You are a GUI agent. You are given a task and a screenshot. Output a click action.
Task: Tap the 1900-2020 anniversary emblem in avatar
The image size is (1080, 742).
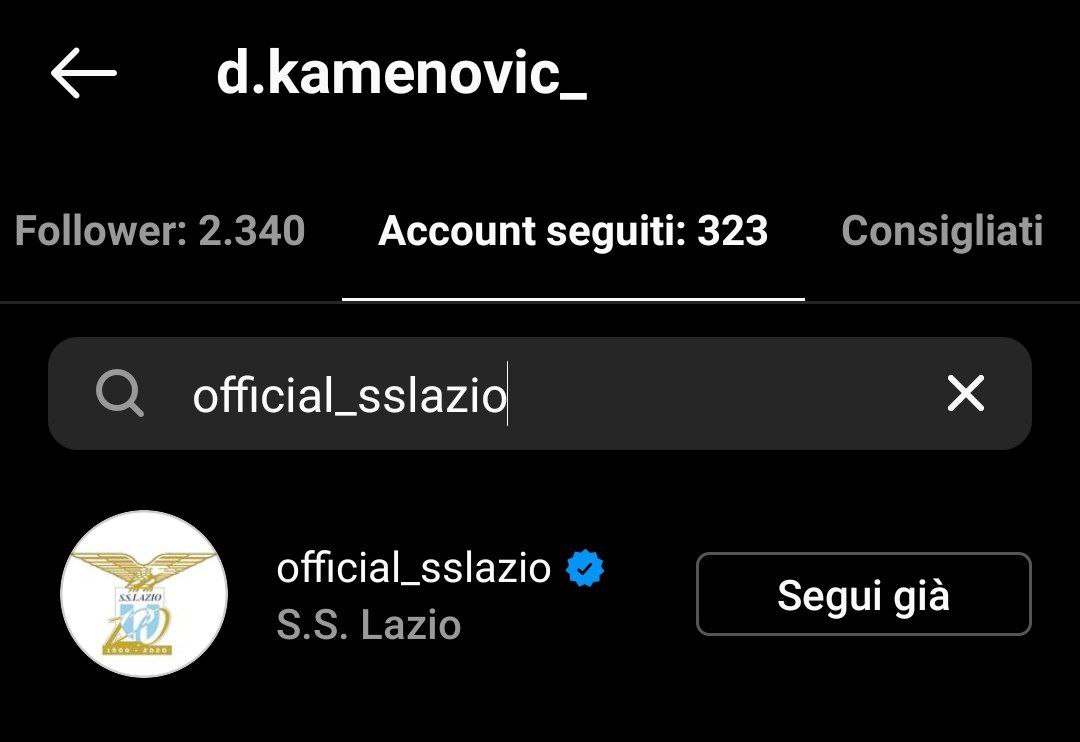point(138,650)
